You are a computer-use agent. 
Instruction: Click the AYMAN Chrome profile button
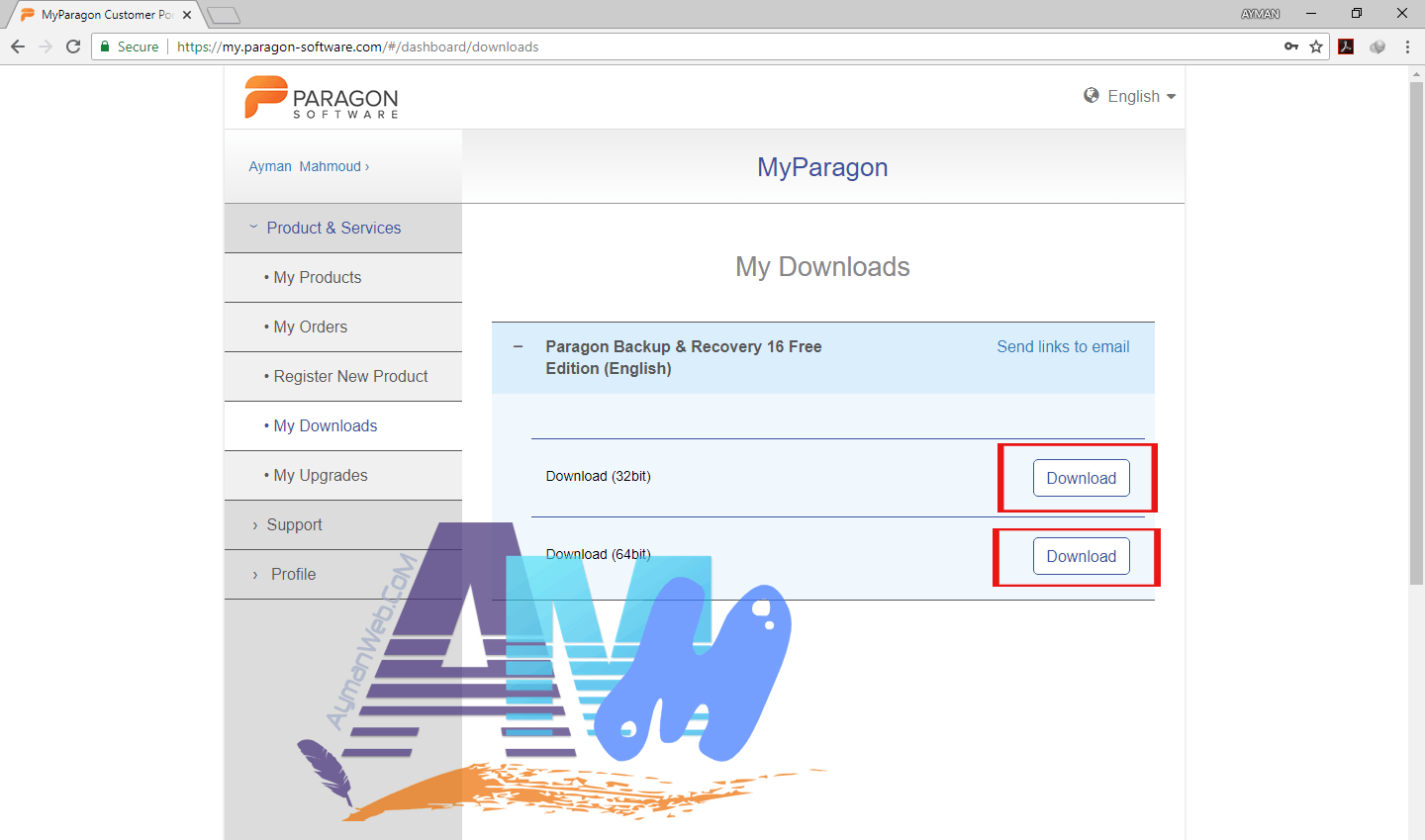pos(1260,14)
